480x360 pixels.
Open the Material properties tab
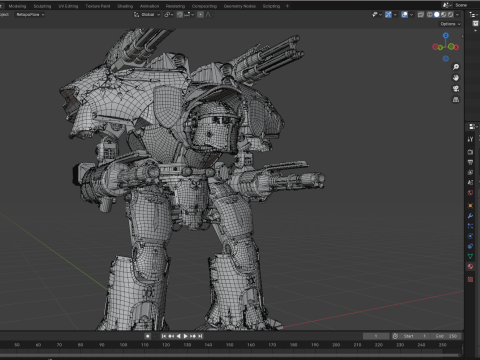click(470, 266)
